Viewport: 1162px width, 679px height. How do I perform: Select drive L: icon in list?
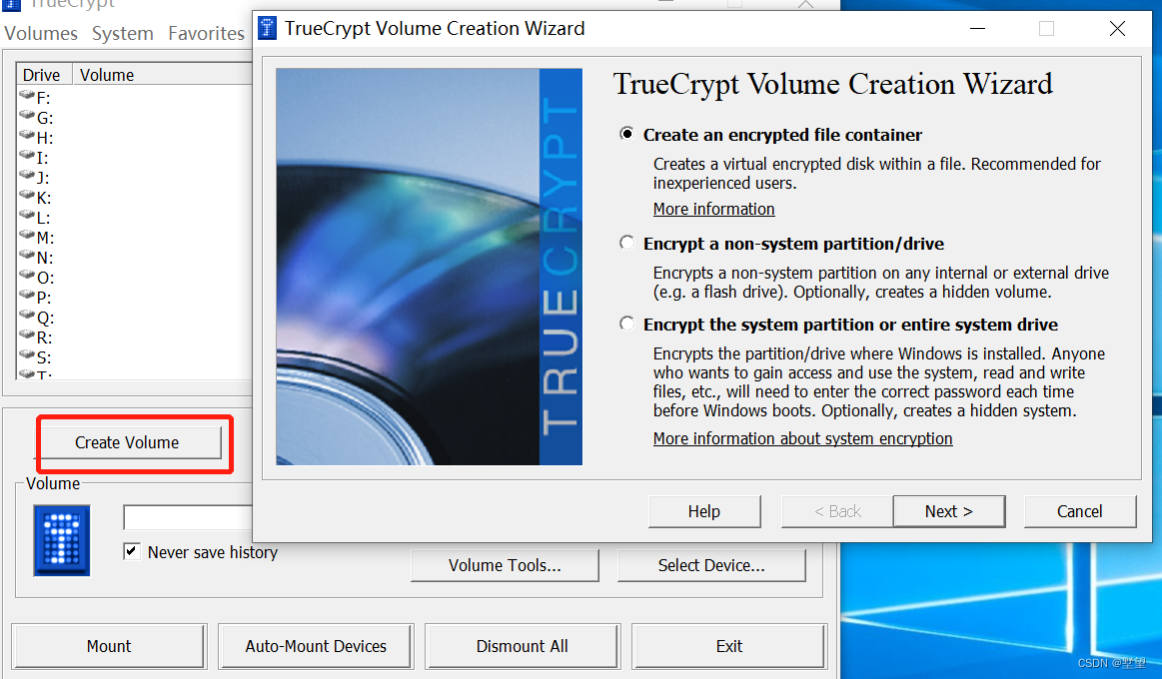[27, 216]
